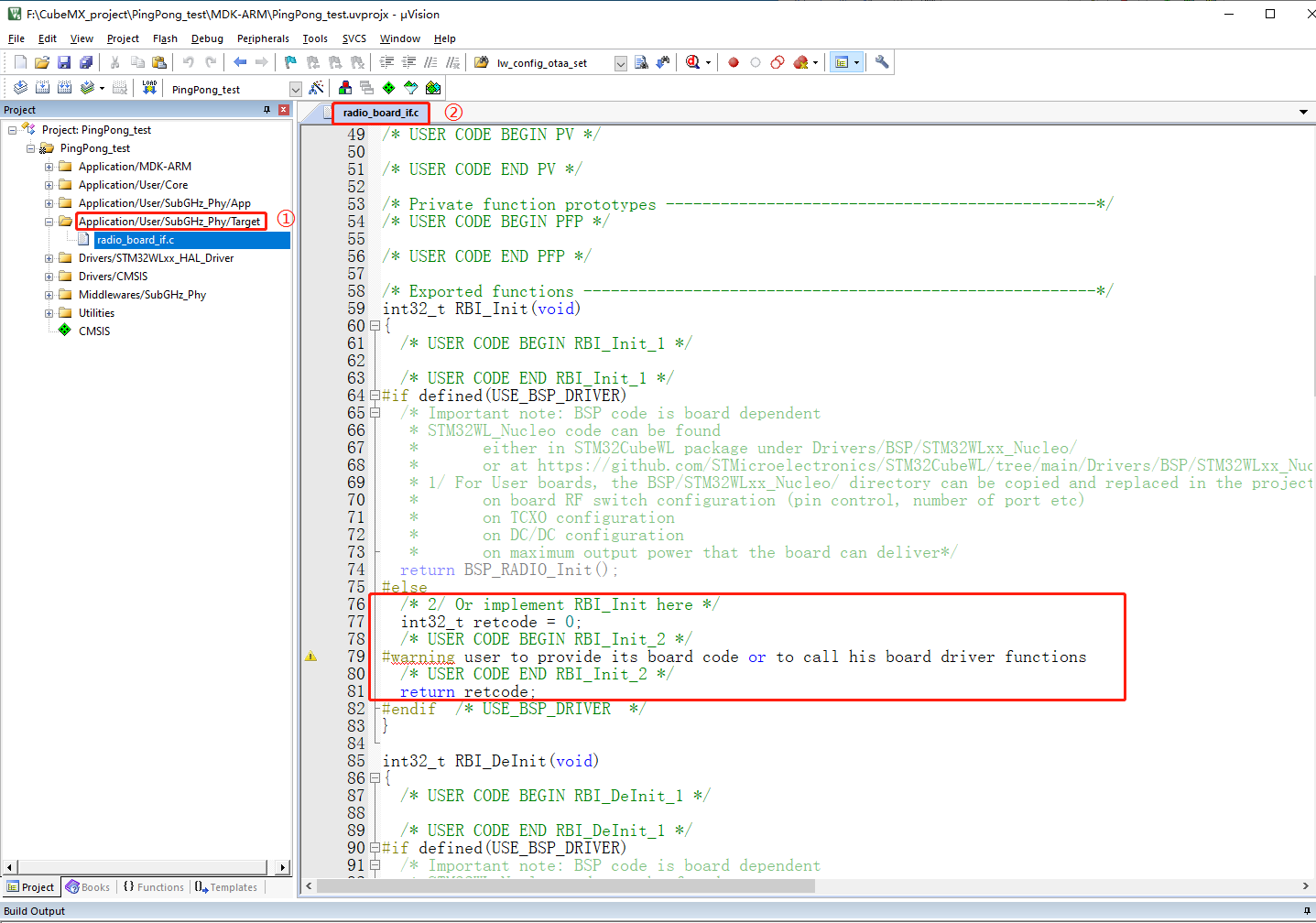Save the current file with floppy icon
This screenshot has height=923, width=1316.
click(64, 62)
